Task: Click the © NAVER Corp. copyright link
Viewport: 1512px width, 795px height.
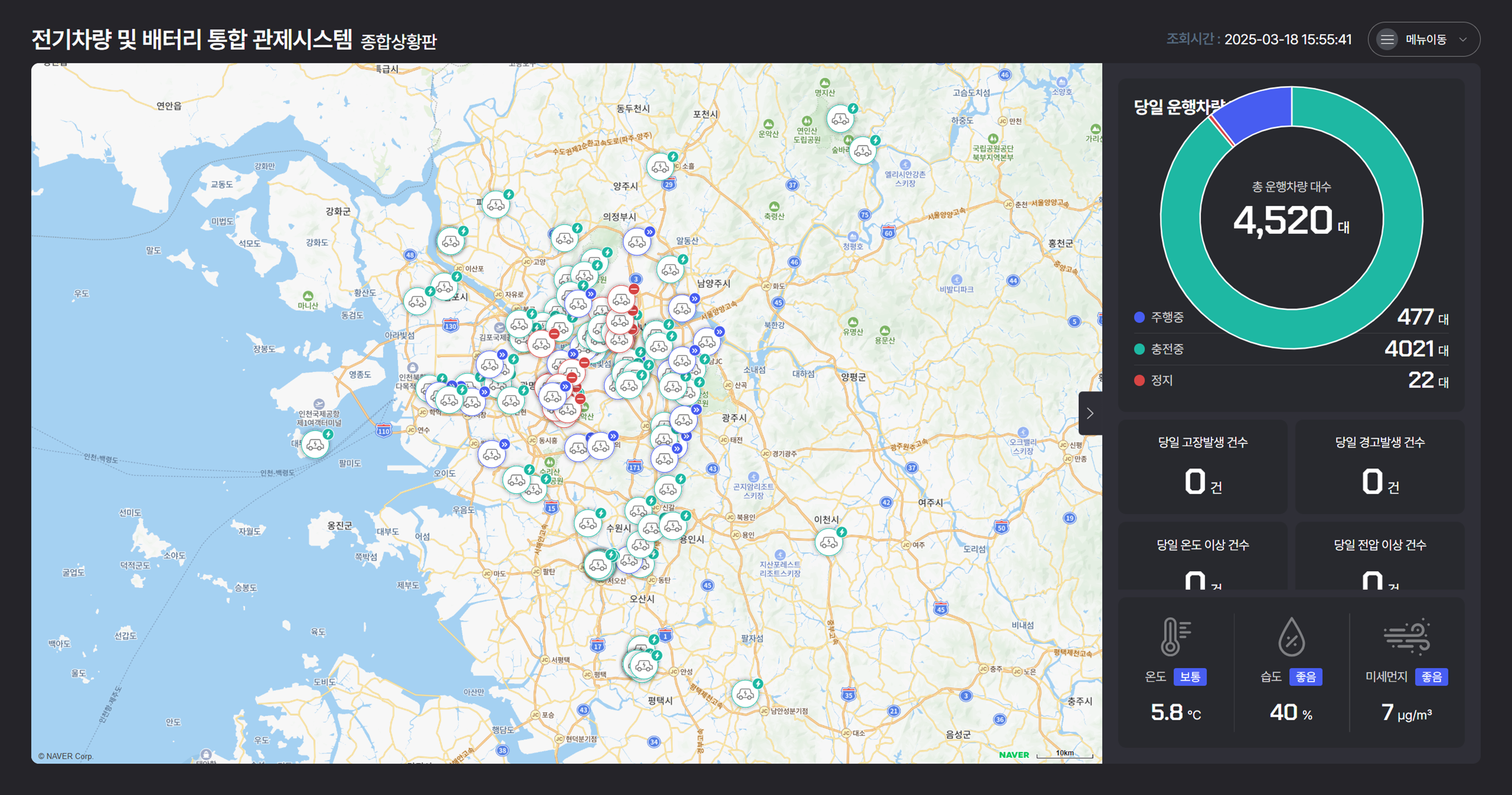Action: pyautogui.click(x=66, y=756)
